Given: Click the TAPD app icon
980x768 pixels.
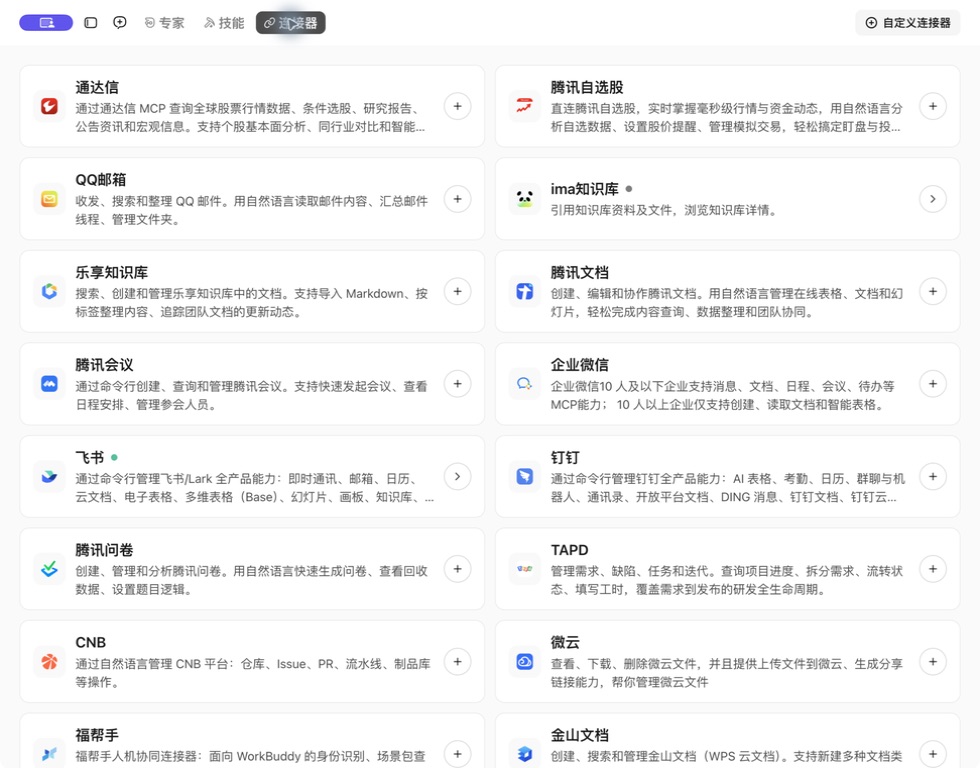Looking at the screenshot, I should click(524, 569).
